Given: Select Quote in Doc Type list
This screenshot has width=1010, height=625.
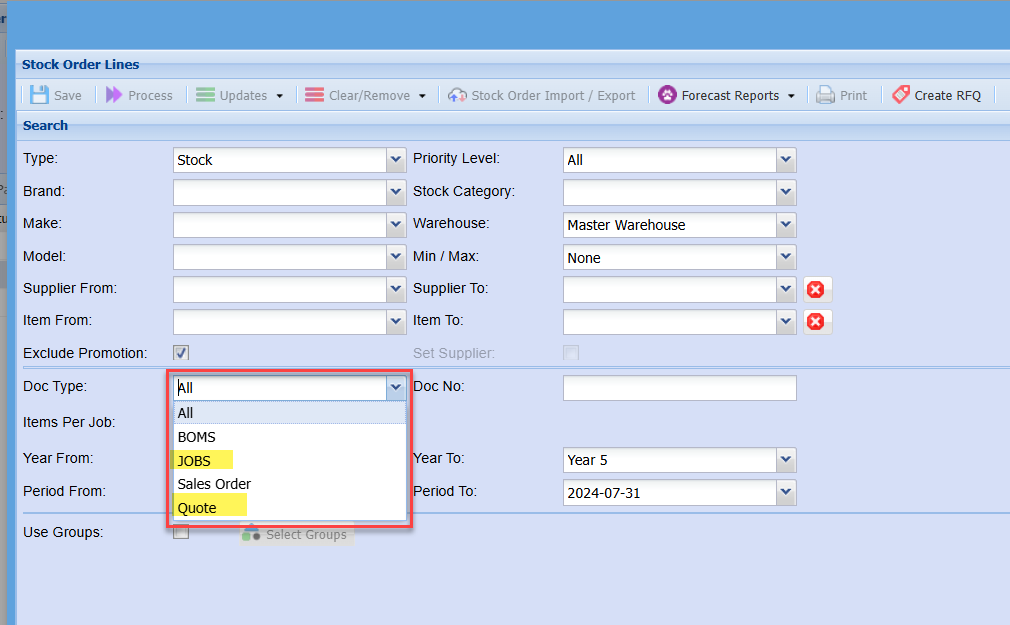Looking at the screenshot, I should [x=290, y=508].
